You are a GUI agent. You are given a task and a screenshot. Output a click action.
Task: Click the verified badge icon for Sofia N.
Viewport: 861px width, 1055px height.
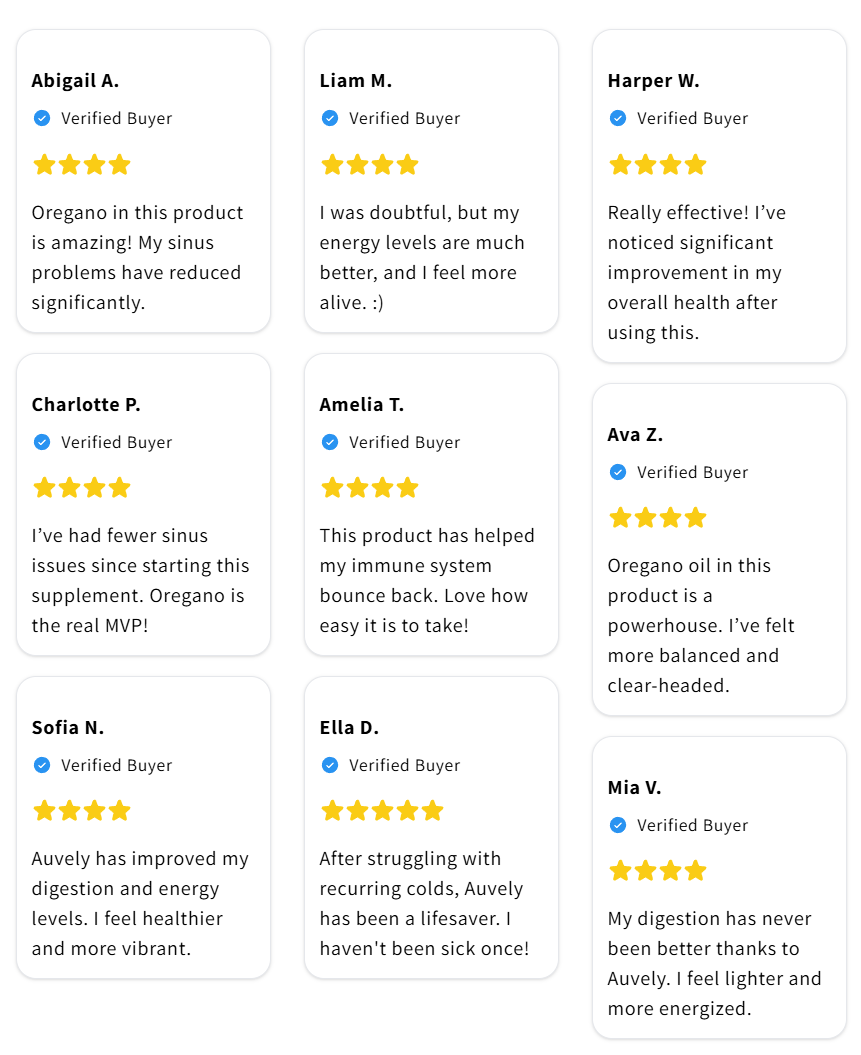pyautogui.click(x=42, y=765)
